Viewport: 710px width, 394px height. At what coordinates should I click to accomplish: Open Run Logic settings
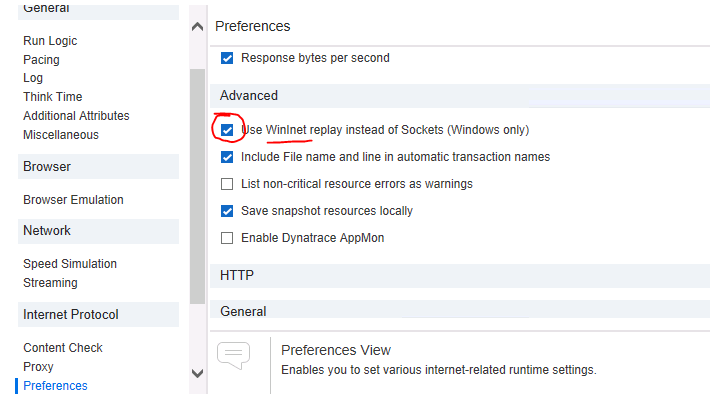pos(50,41)
